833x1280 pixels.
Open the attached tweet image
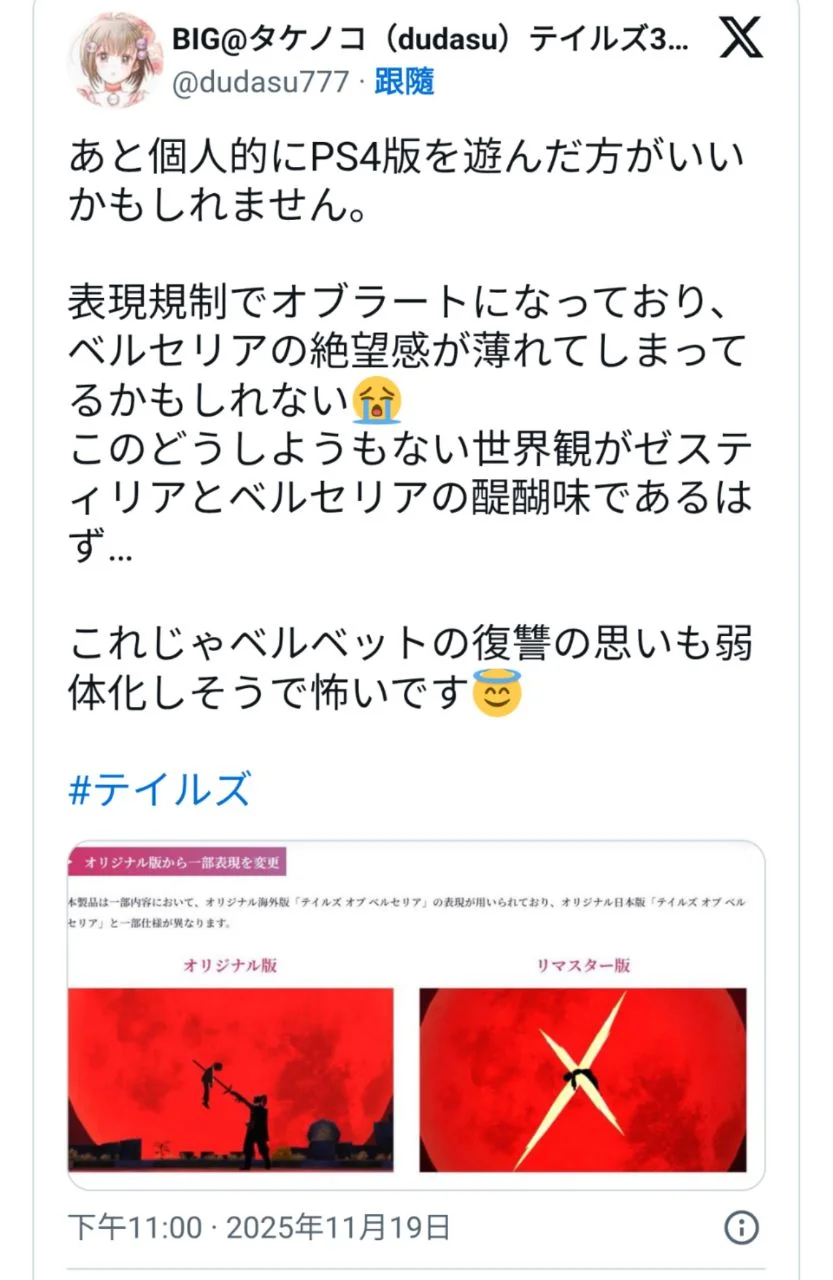(416, 1014)
